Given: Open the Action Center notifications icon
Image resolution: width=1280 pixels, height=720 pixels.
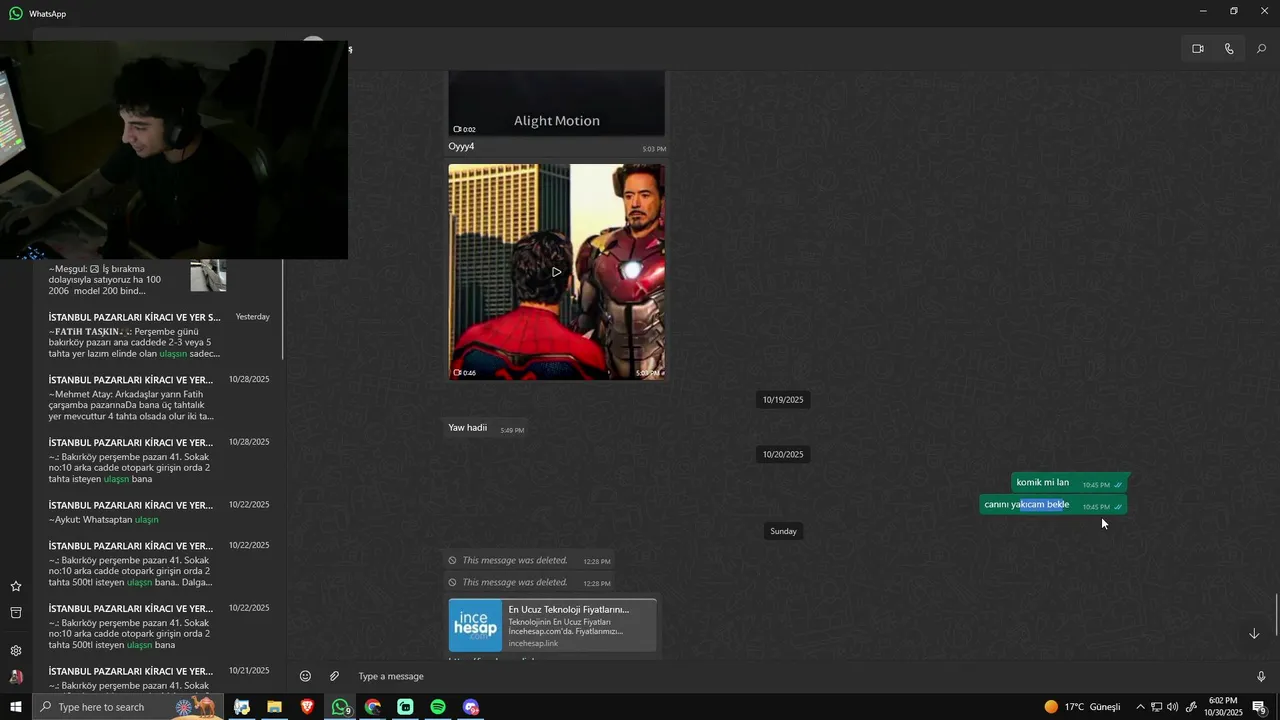Looking at the screenshot, I should pos(1259,707).
